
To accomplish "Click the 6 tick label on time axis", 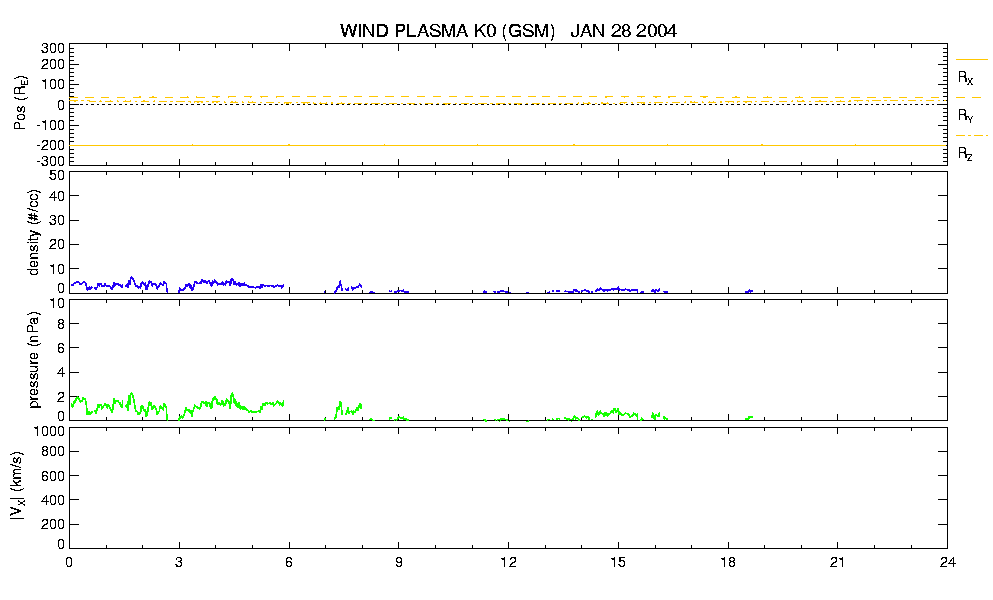I will tap(289, 562).
